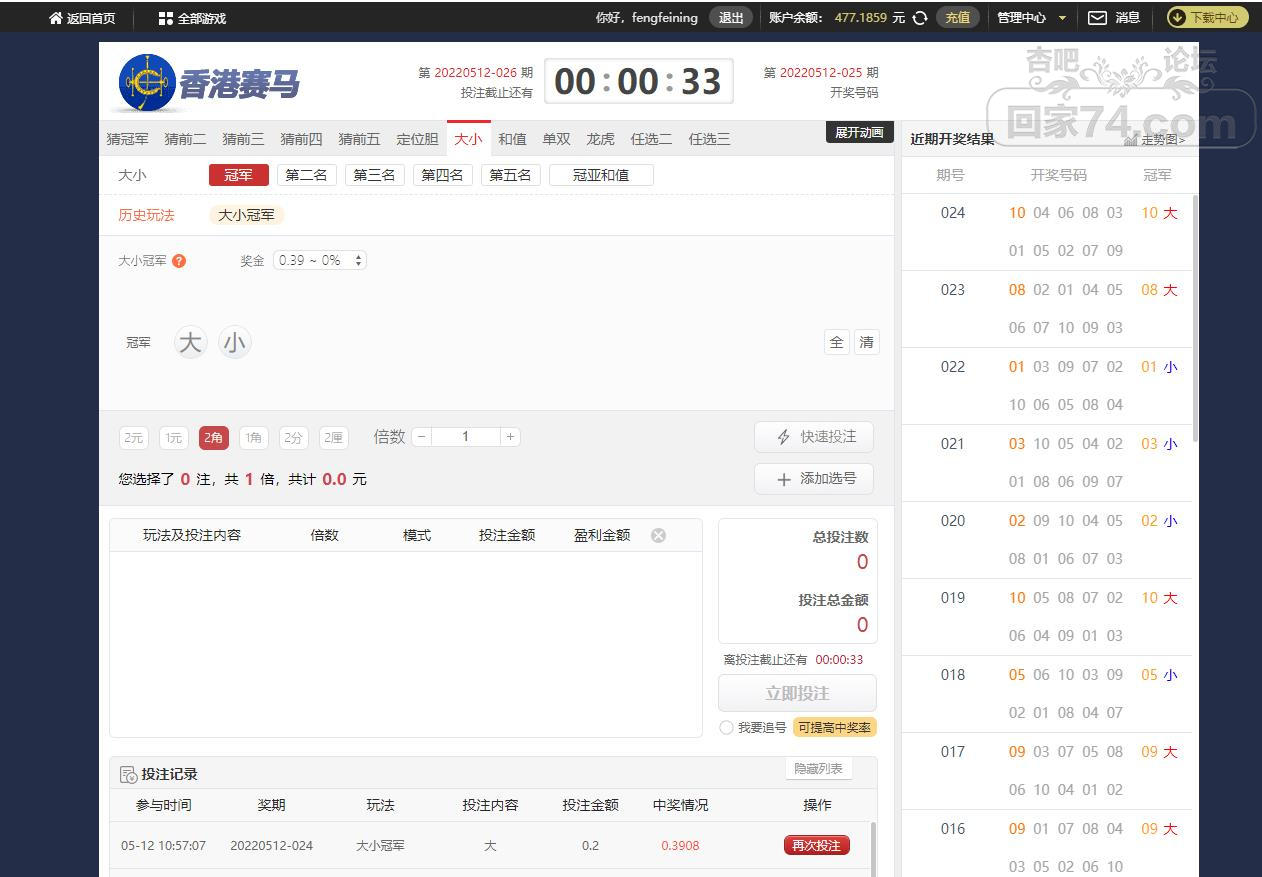
Task: Select the 大 bet ball
Action: (190, 343)
